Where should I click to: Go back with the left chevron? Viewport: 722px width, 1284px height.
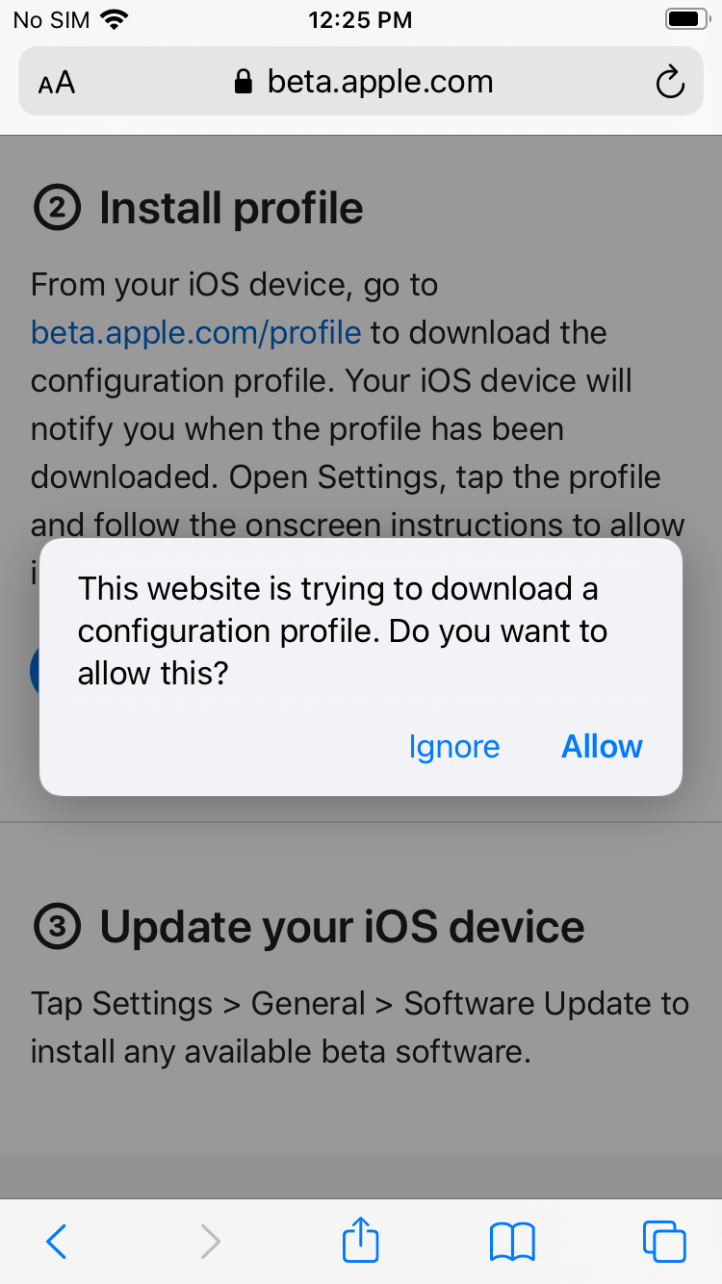(57, 1241)
